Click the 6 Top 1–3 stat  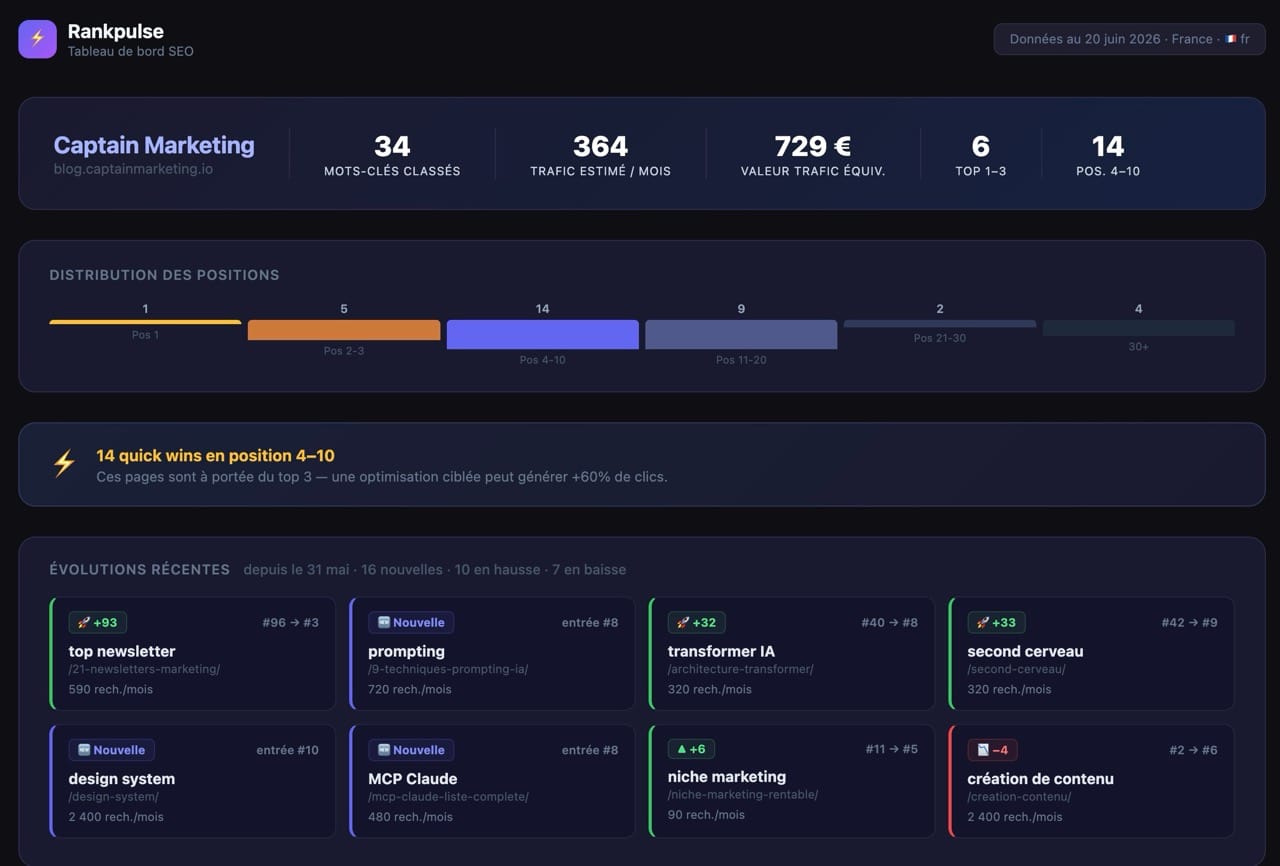(x=981, y=154)
